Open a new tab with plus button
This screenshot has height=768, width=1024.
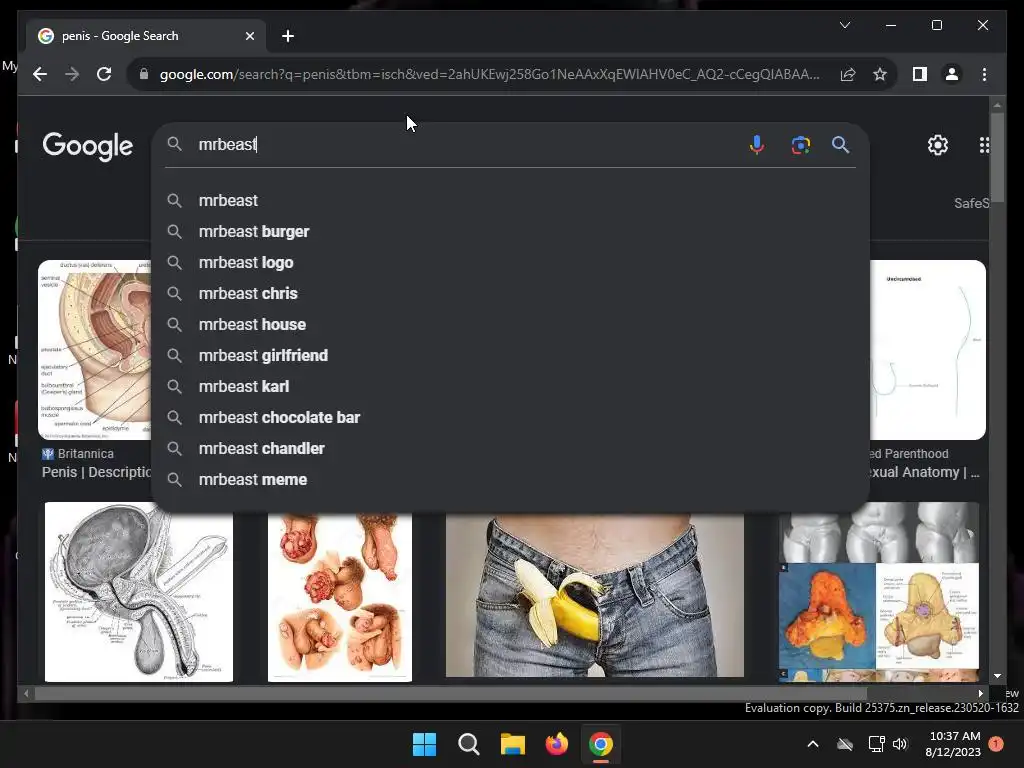click(288, 36)
